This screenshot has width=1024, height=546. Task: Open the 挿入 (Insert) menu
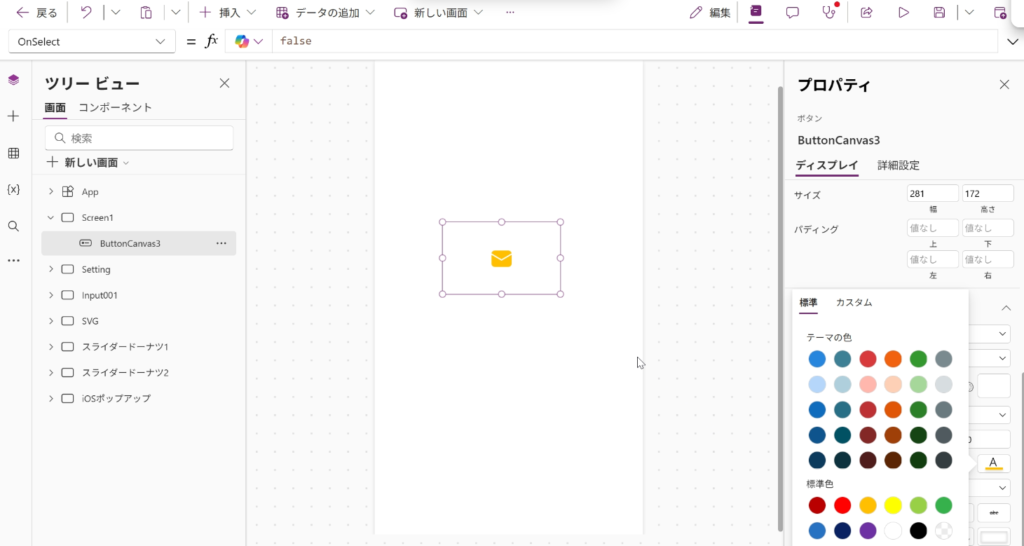227,13
